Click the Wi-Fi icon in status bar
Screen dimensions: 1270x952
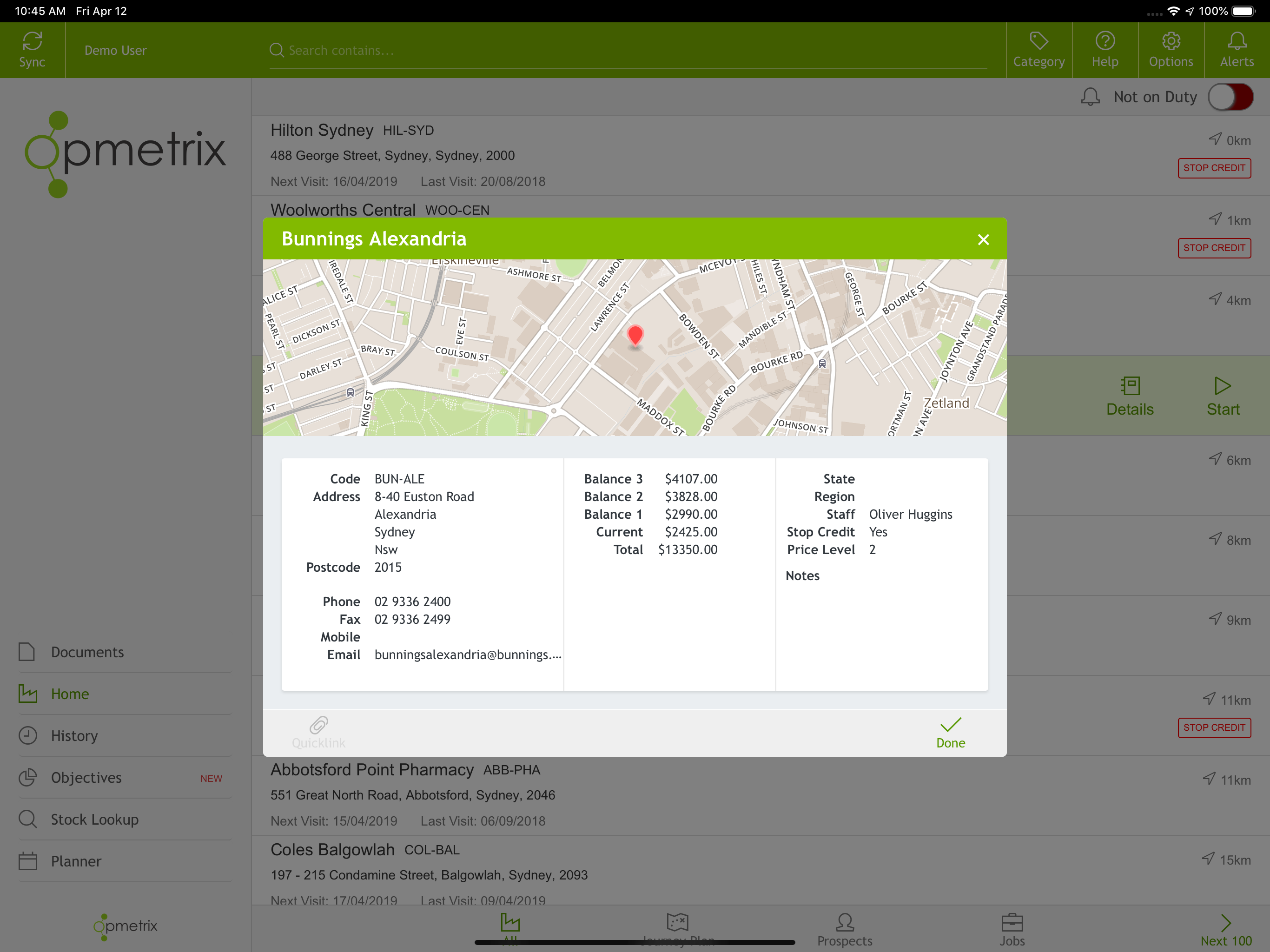pyautogui.click(x=1174, y=11)
